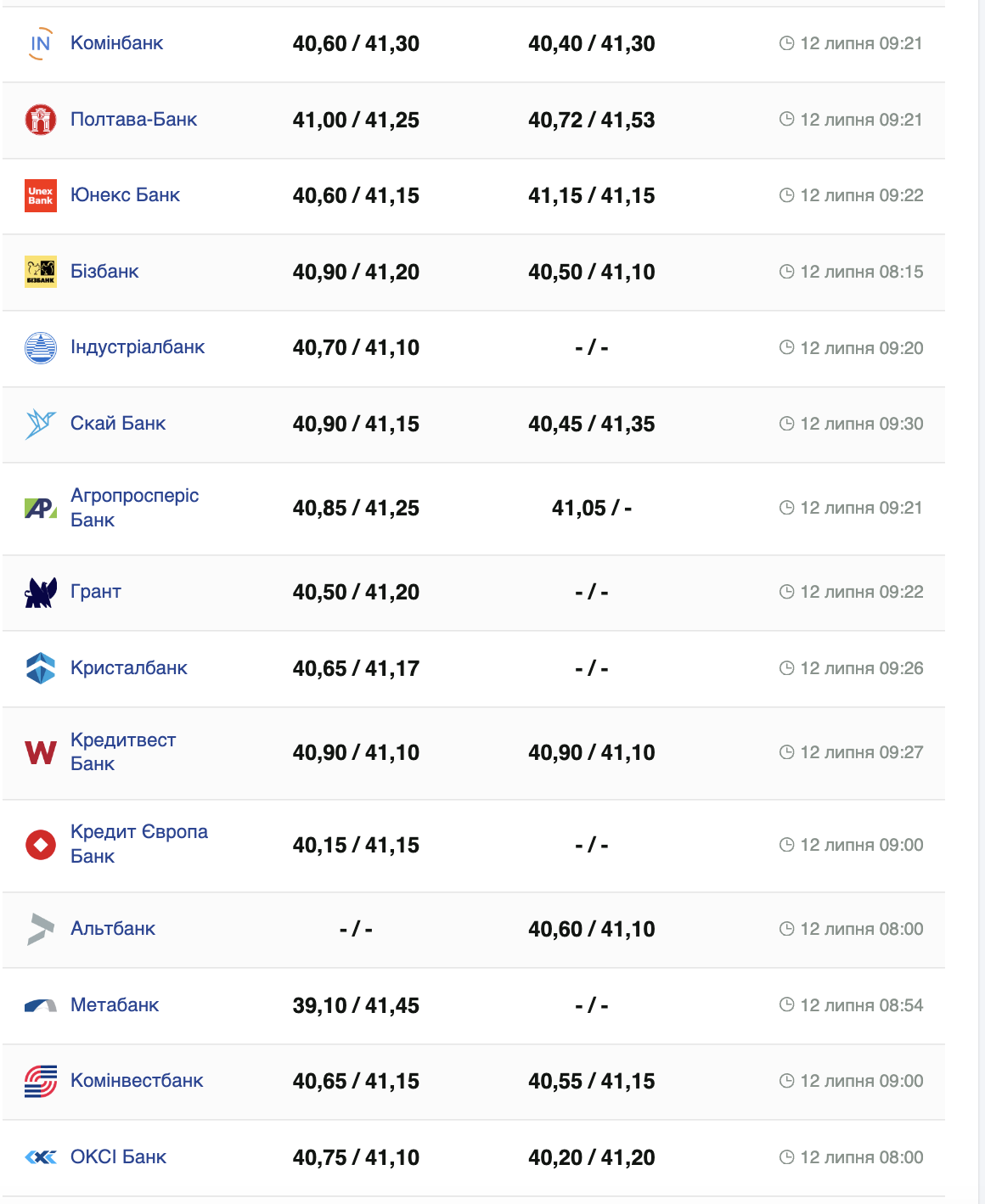Click the Кредитвест Банк W logo
Image resolution: width=985 pixels, height=1204 pixels.
point(40,752)
